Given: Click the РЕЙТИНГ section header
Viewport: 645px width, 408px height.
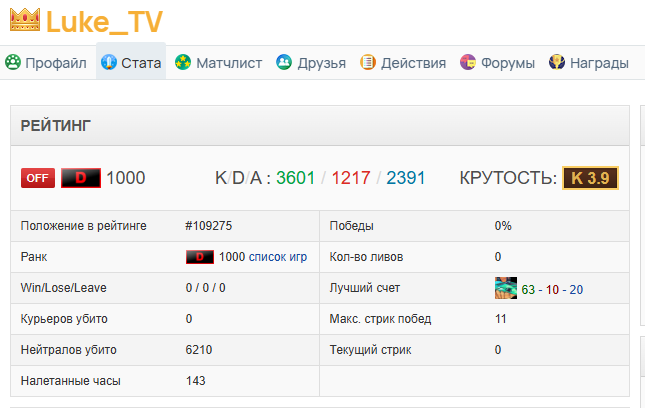Looking at the screenshot, I should [320, 125].
